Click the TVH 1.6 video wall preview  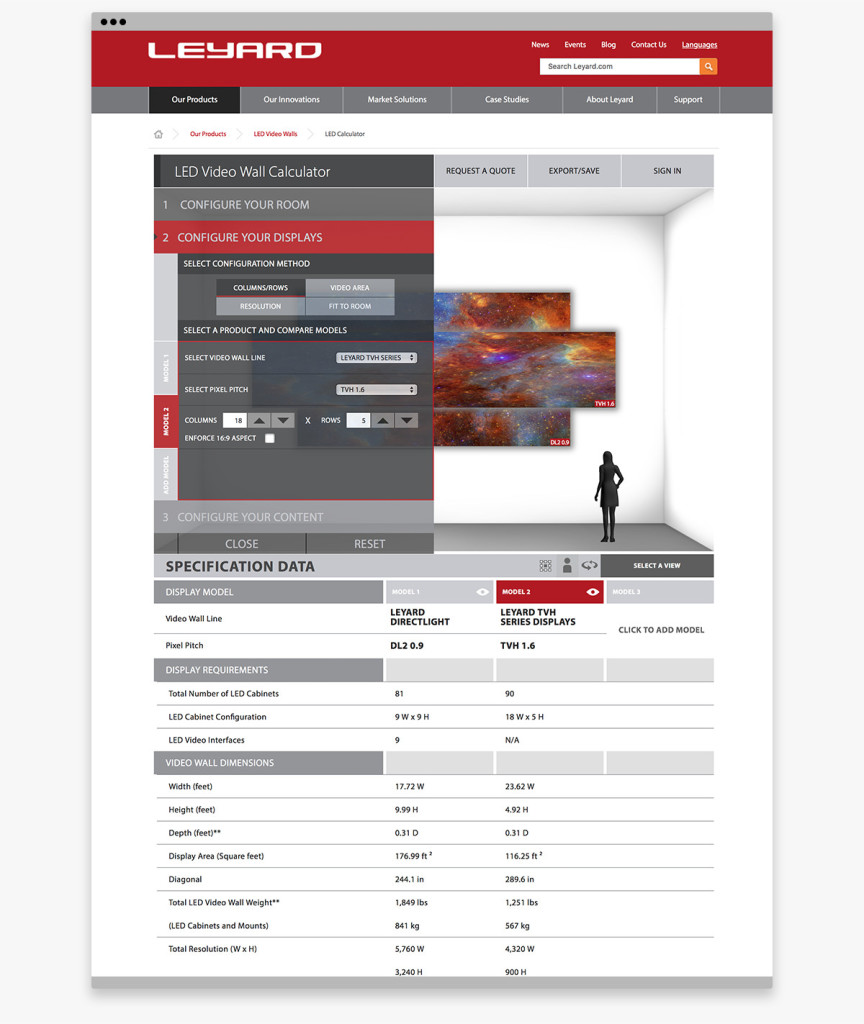525,370
